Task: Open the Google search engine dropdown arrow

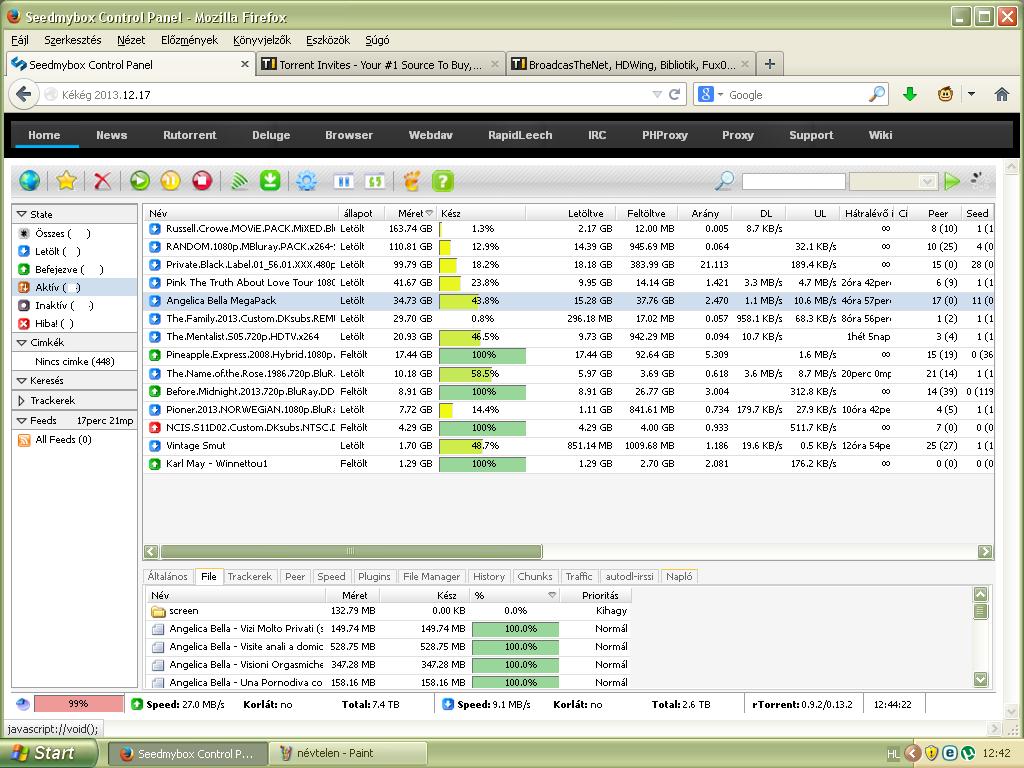Action: pyautogui.click(x=721, y=95)
